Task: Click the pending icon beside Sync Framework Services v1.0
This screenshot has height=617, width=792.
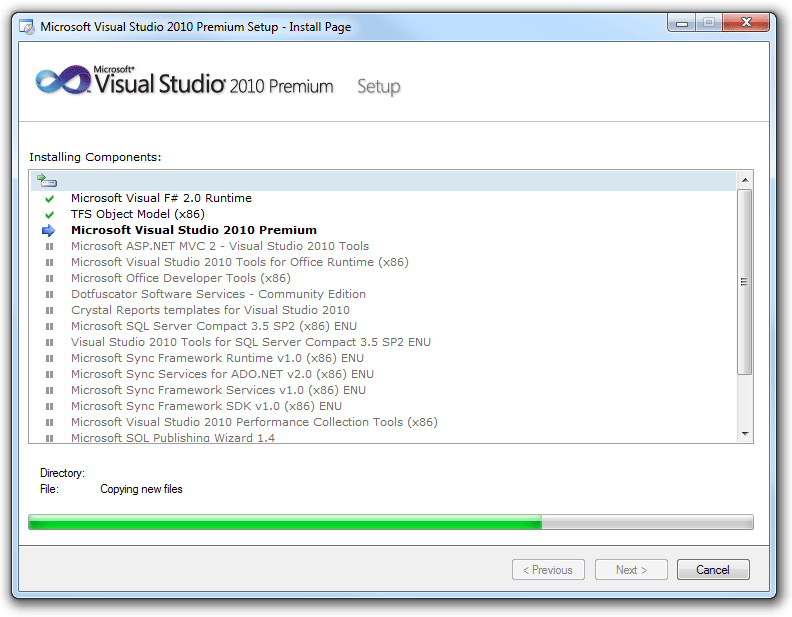Action: click(50, 390)
